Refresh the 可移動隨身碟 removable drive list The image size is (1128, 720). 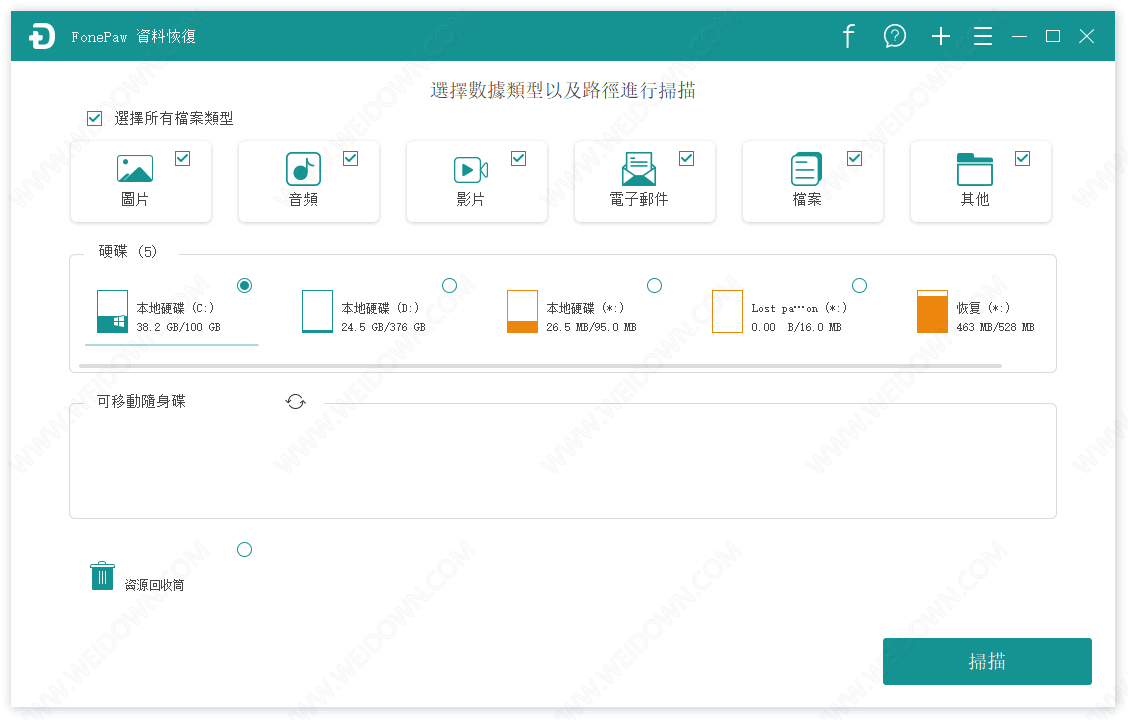tap(295, 401)
